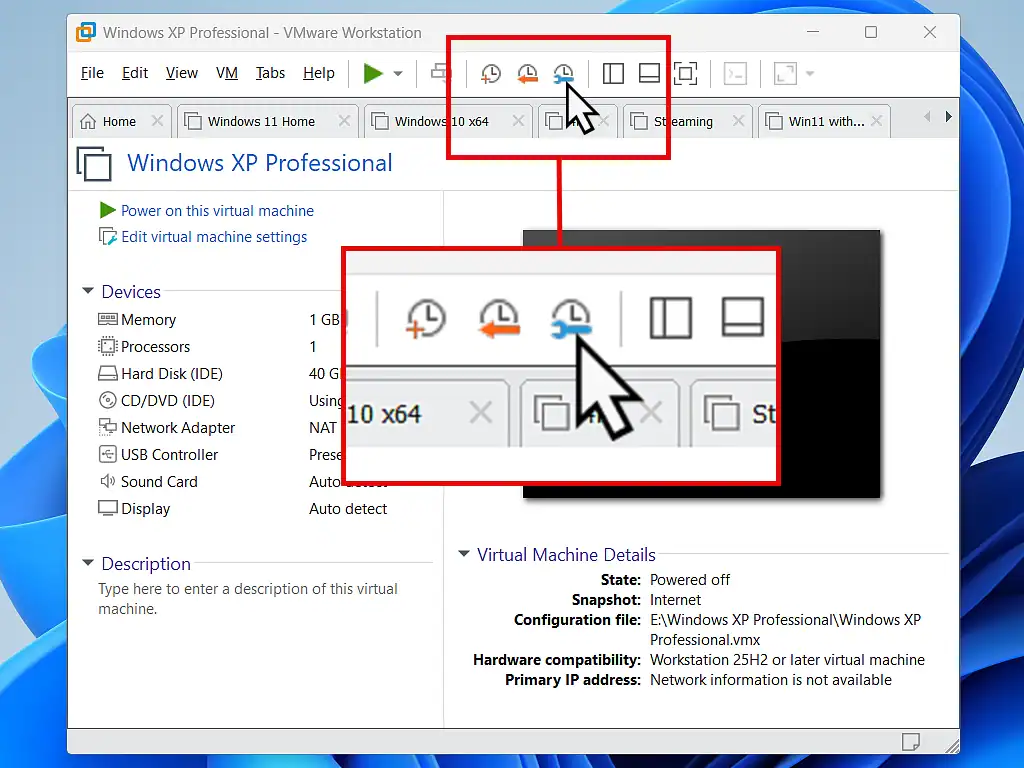Select the Sound Card device
This screenshot has height=768, width=1024.
pyautogui.click(x=159, y=481)
